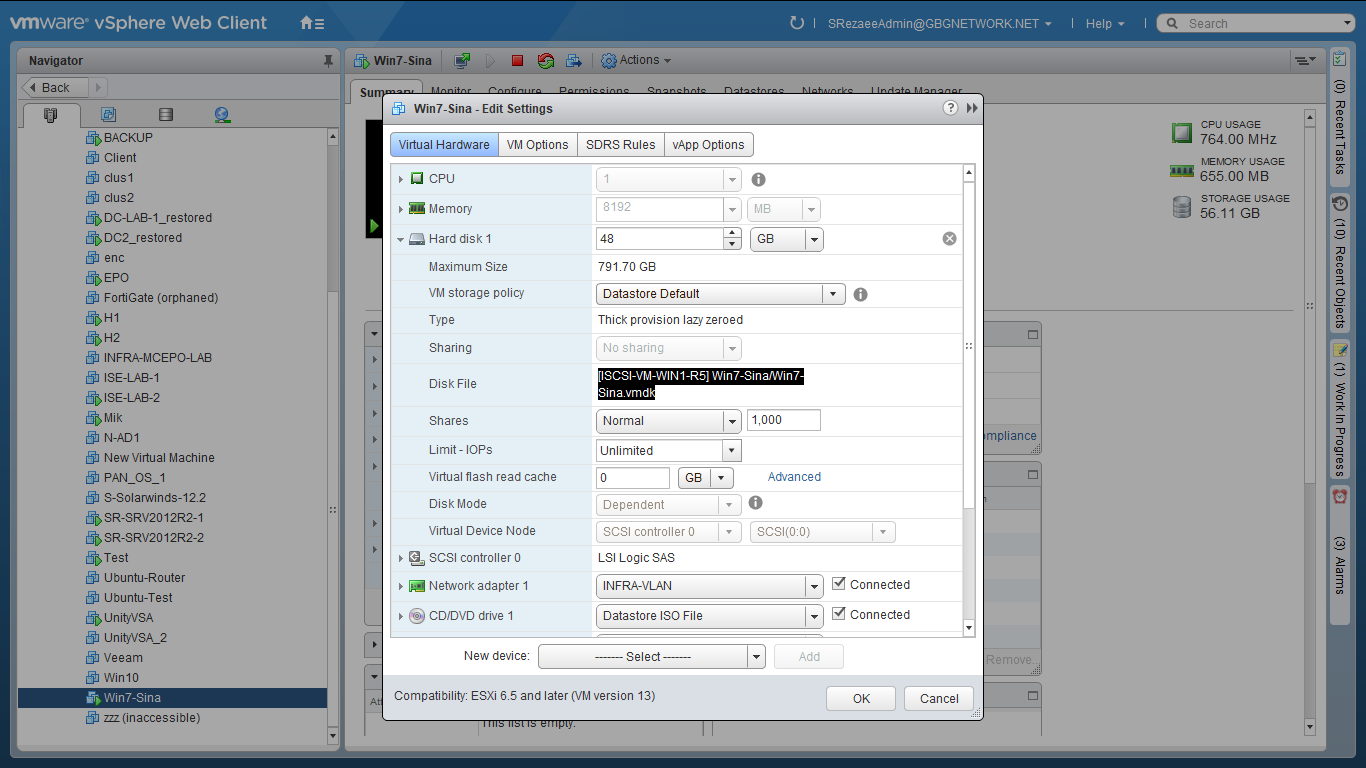Open VM storage policy dropdown
Image resolution: width=1366 pixels, height=768 pixels.
[x=721, y=294]
